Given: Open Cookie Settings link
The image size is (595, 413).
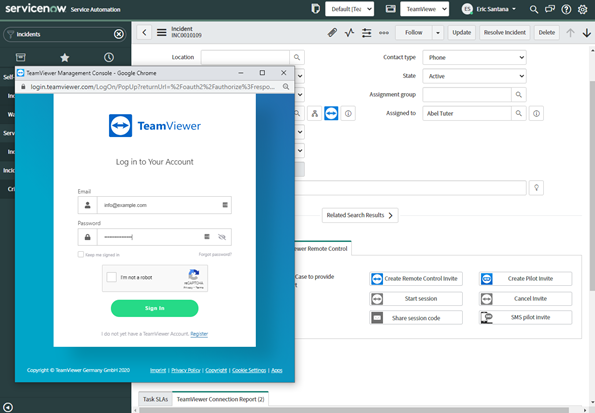Looking at the screenshot, I should [249, 370].
